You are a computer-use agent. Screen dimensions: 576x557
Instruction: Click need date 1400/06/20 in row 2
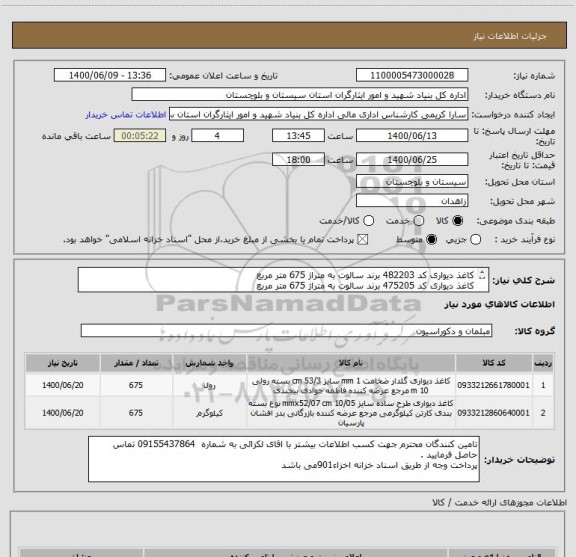coord(62,413)
